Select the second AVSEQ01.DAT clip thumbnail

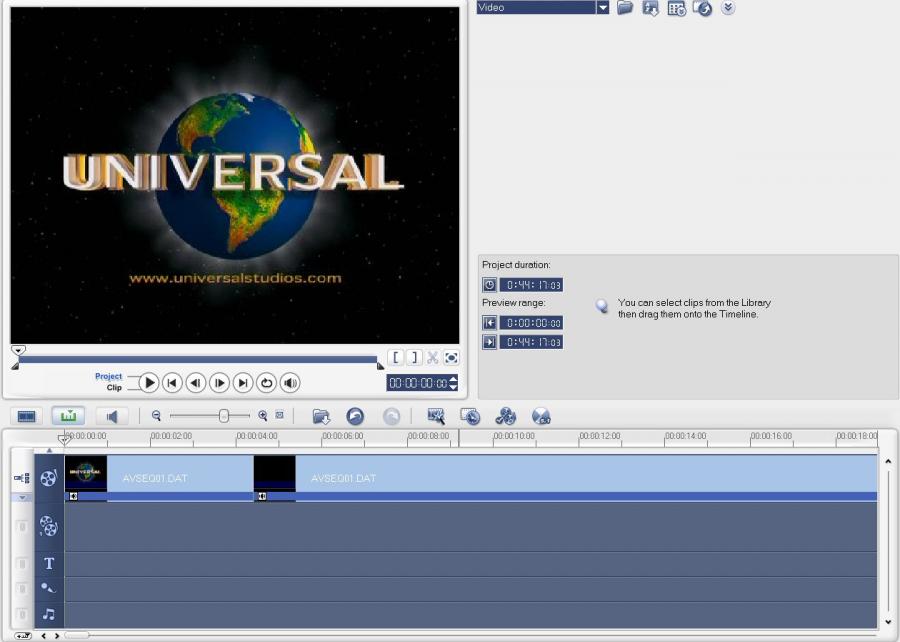point(274,473)
